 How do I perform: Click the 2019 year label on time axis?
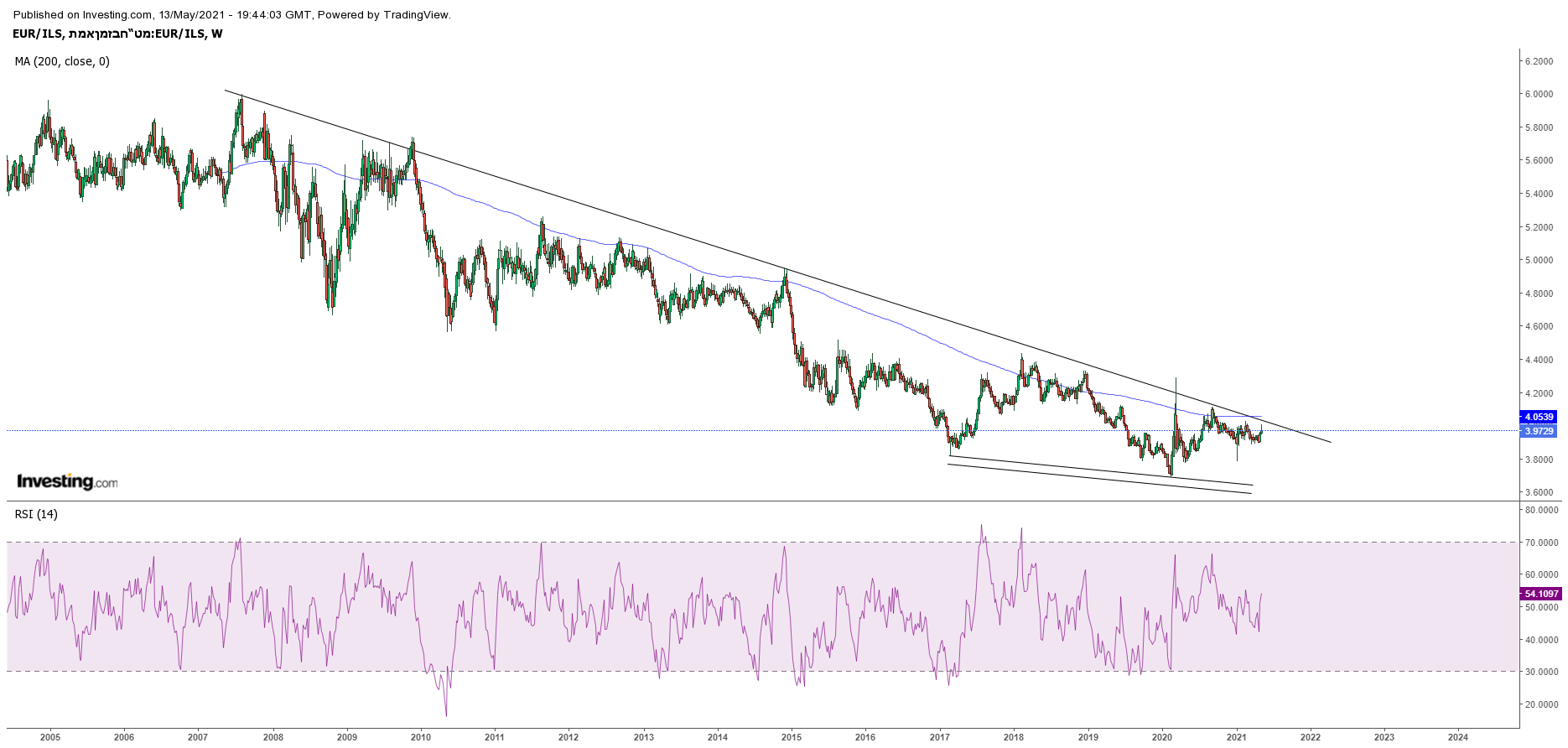pyautogui.click(x=1088, y=737)
